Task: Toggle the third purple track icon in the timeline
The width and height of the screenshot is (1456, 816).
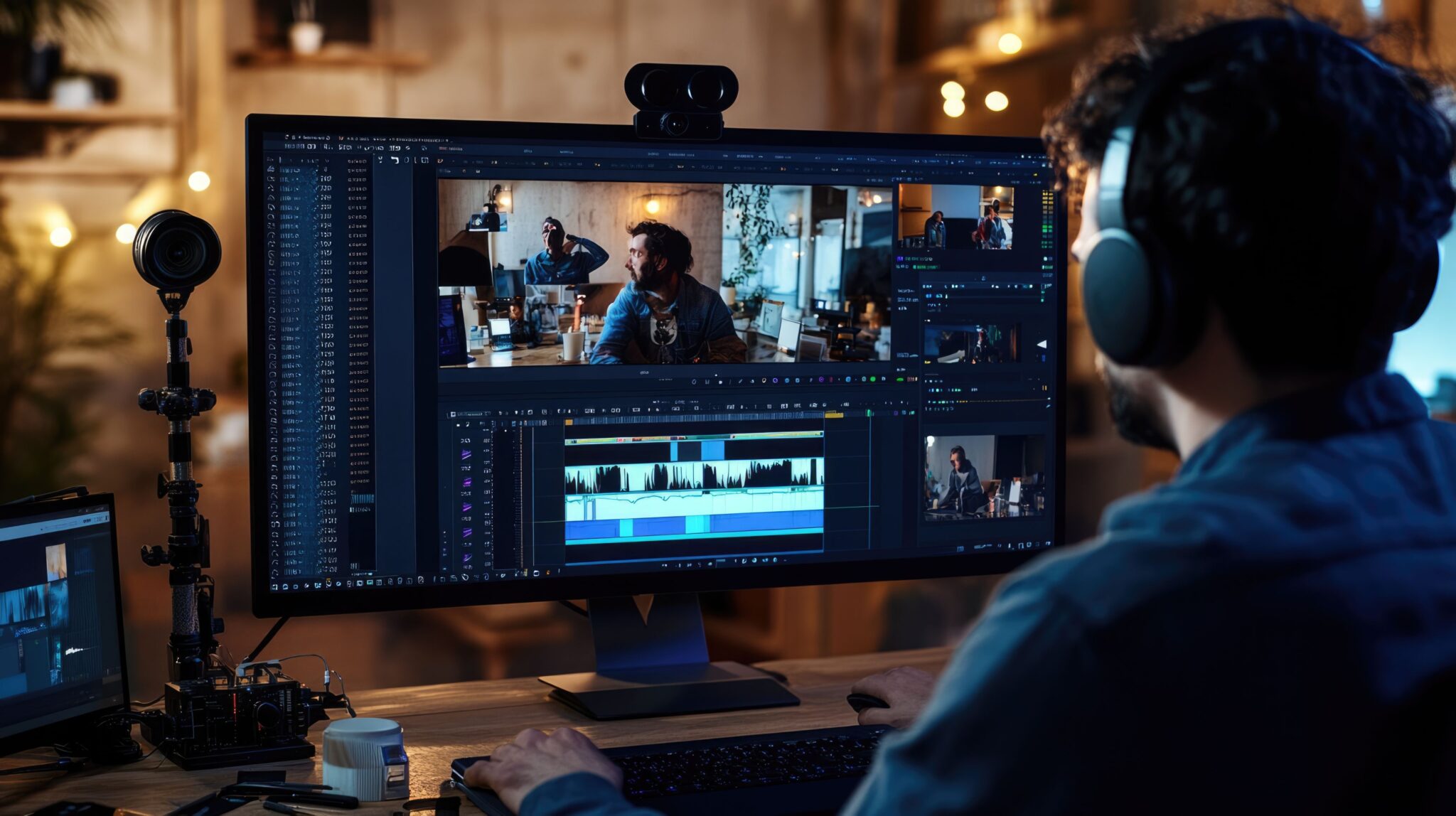Action: tap(466, 508)
